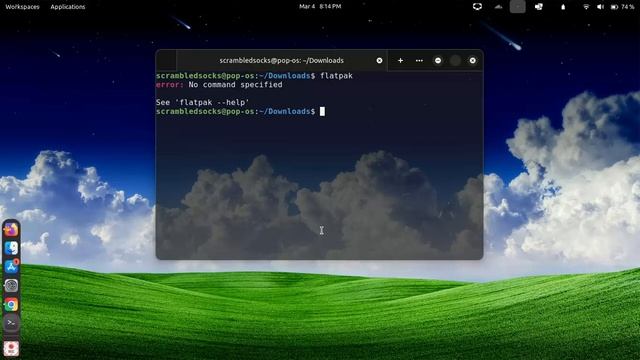
Task: Open the red screen recorder dock icon
Action: click(x=11, y=348)
